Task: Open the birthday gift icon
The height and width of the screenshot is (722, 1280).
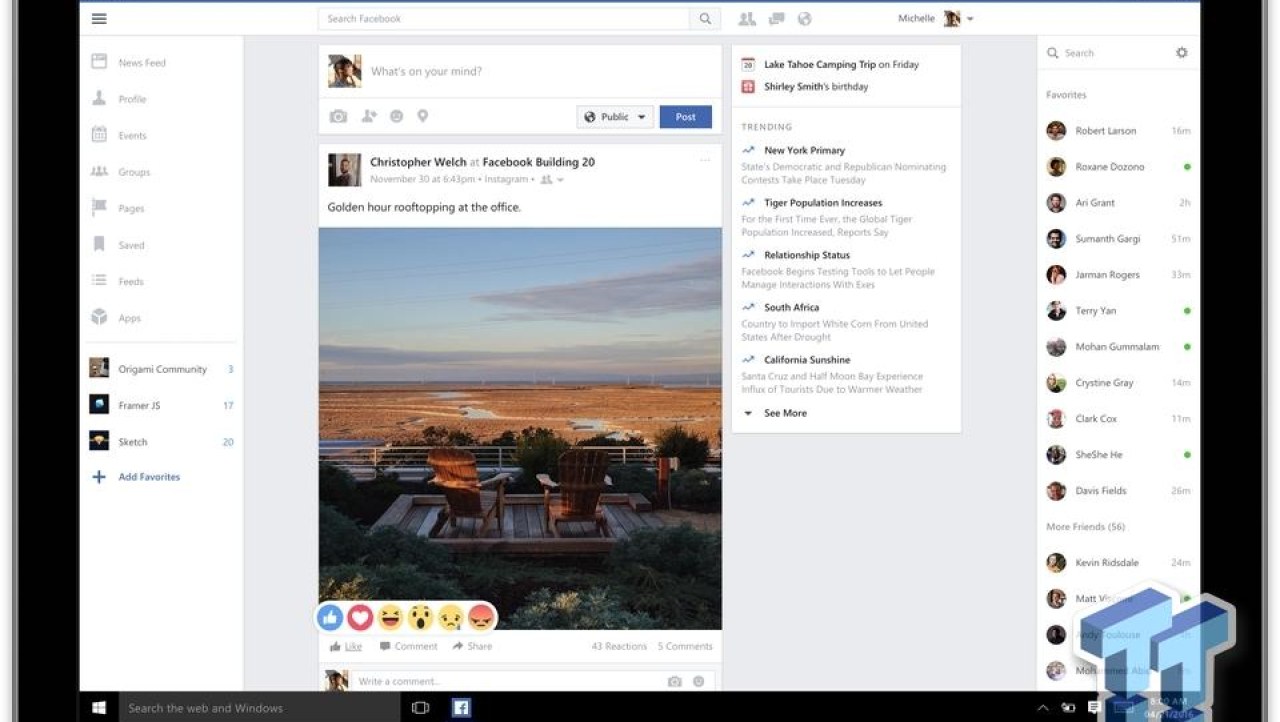Action: [748, 87]
